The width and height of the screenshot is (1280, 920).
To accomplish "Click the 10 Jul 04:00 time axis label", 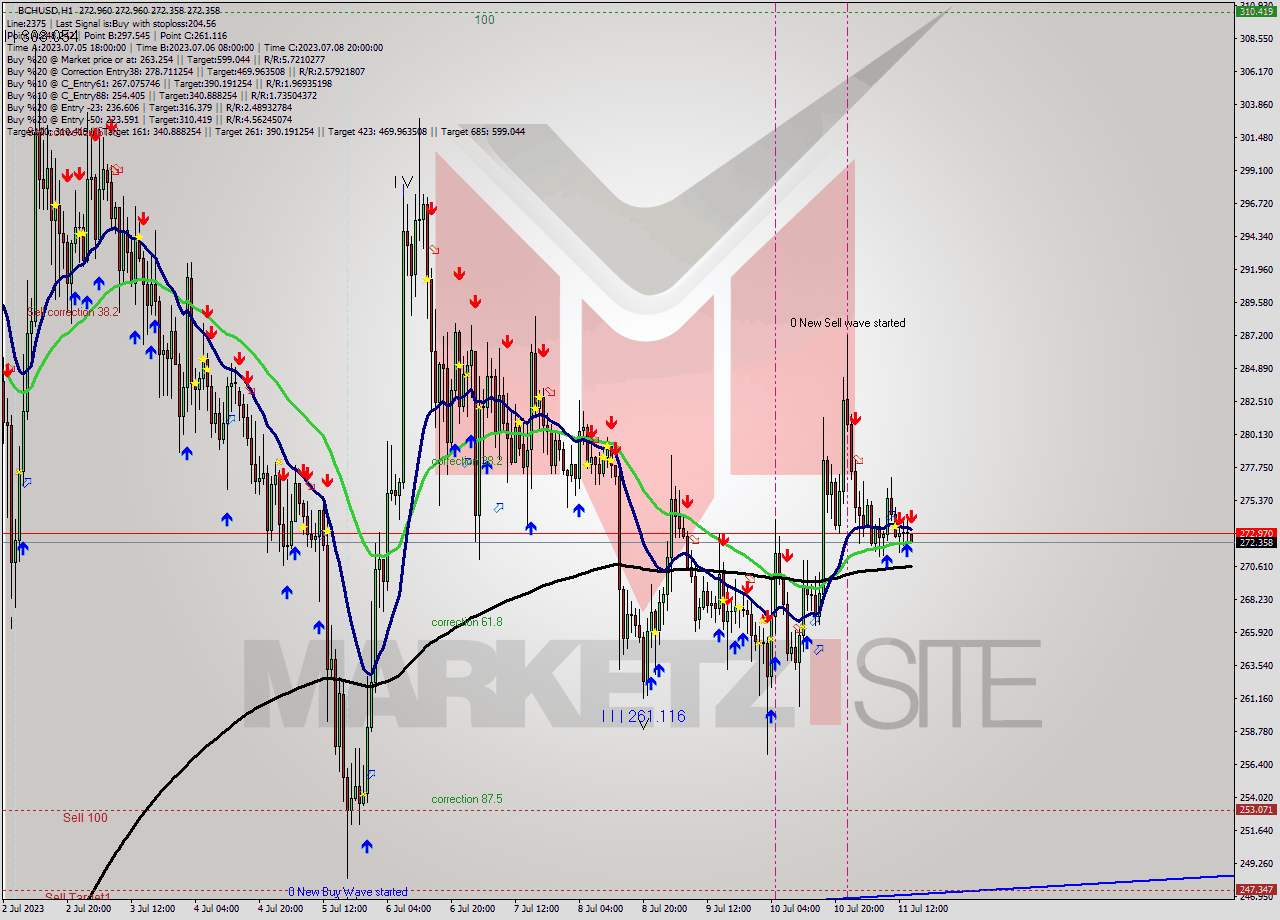I will click(x=793, y=909).
